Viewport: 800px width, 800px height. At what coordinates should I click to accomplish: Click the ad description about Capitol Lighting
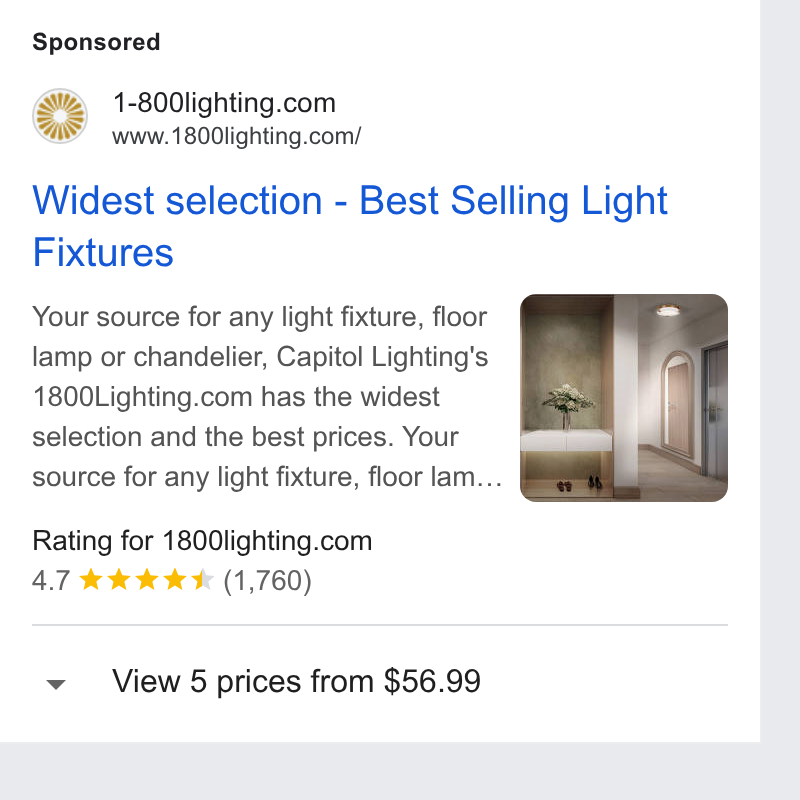tap(267, 397)
